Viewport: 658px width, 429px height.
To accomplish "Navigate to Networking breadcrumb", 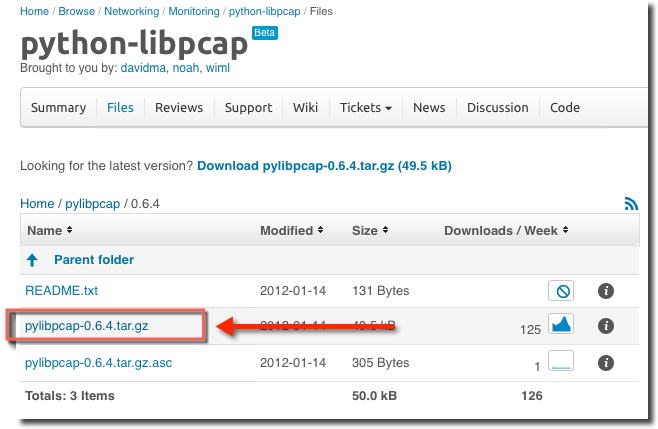I will pos(132,11).
